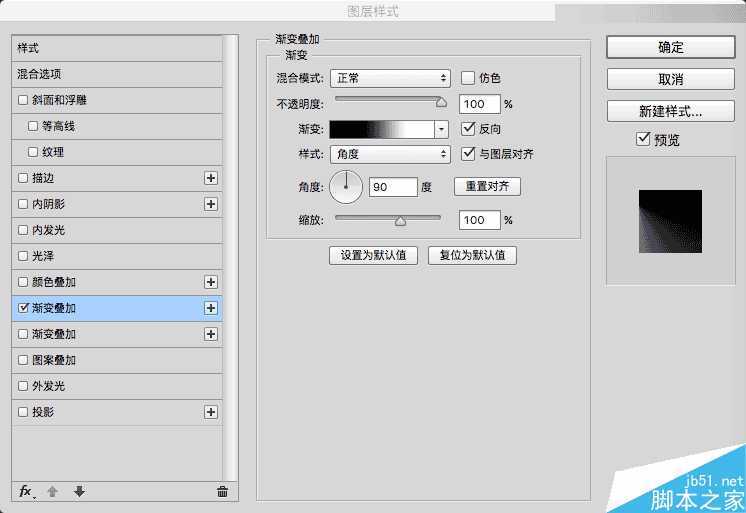Enable the 纹理 checkbox
This screenshot has height=513, width=746.
pyautogui.click(x=33, y=152)
